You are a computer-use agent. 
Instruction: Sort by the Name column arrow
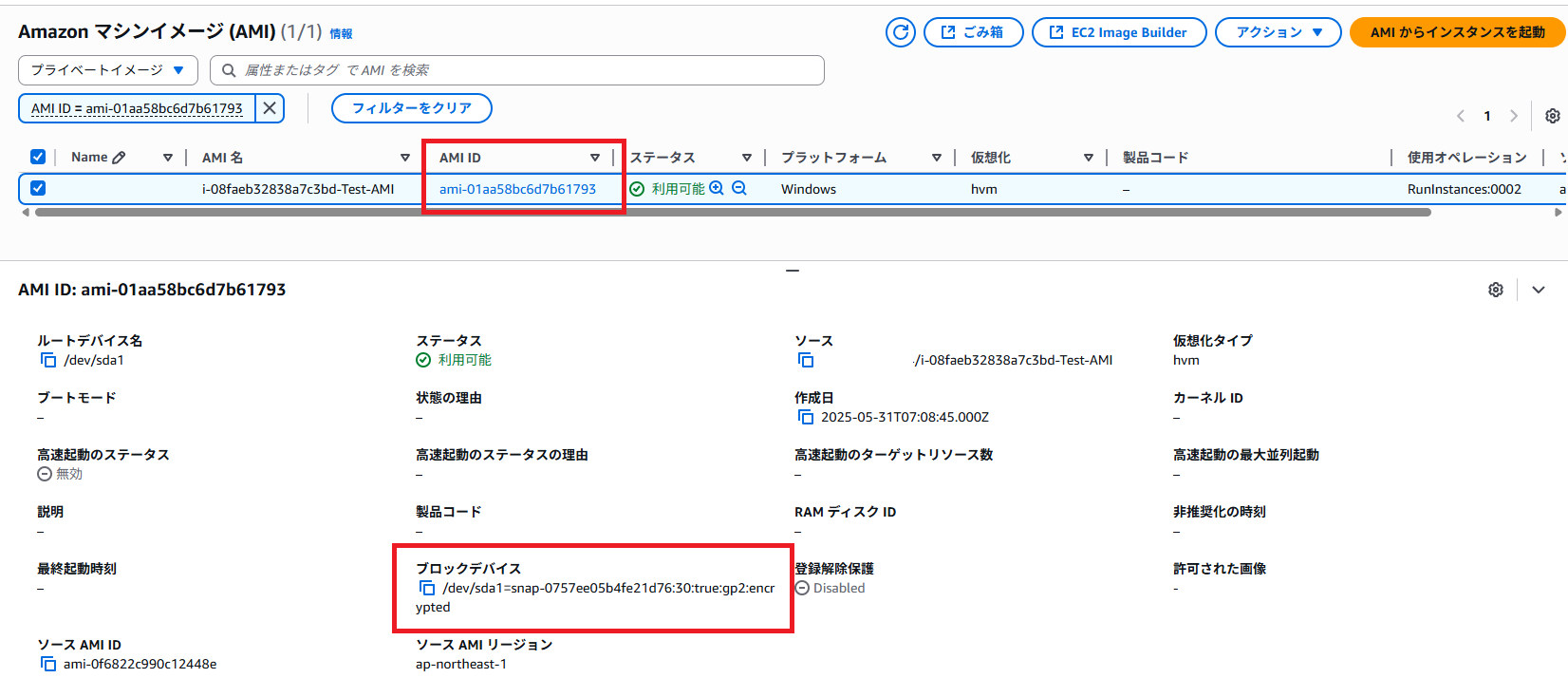(168, 158)
